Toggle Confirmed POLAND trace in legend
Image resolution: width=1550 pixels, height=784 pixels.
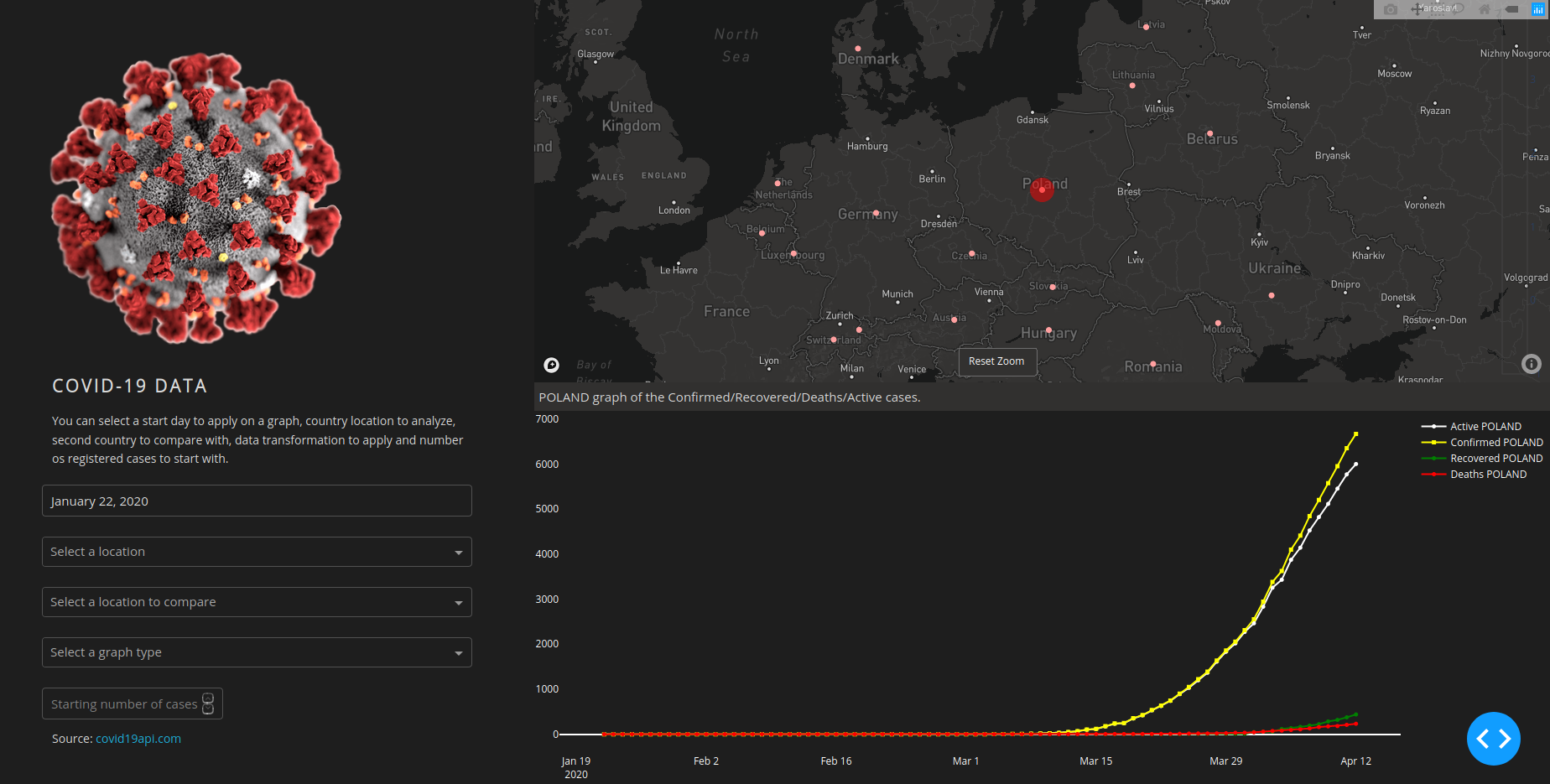1482,443
